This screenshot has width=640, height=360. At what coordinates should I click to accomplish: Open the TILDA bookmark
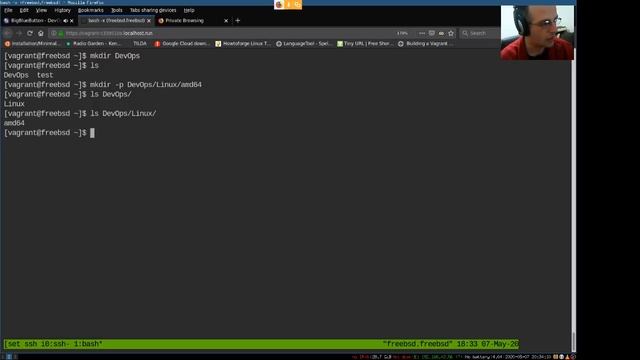click(x=140, y=44)
